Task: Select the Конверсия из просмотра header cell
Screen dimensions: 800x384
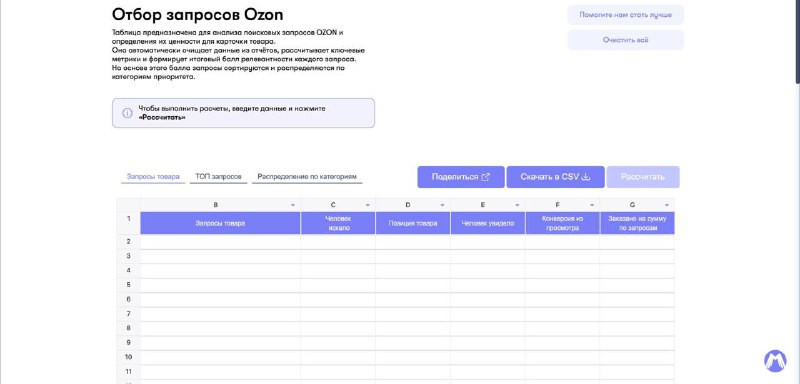Action: [x=562, y=223]
